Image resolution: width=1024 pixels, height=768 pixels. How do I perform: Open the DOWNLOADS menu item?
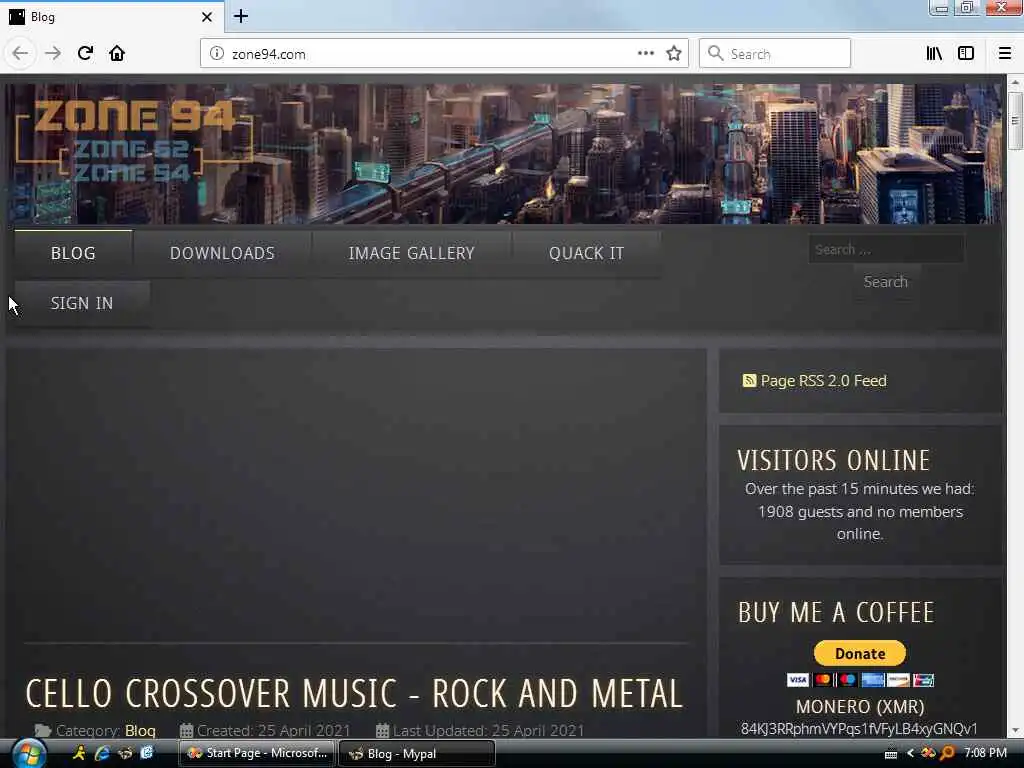tap(222, 253)
